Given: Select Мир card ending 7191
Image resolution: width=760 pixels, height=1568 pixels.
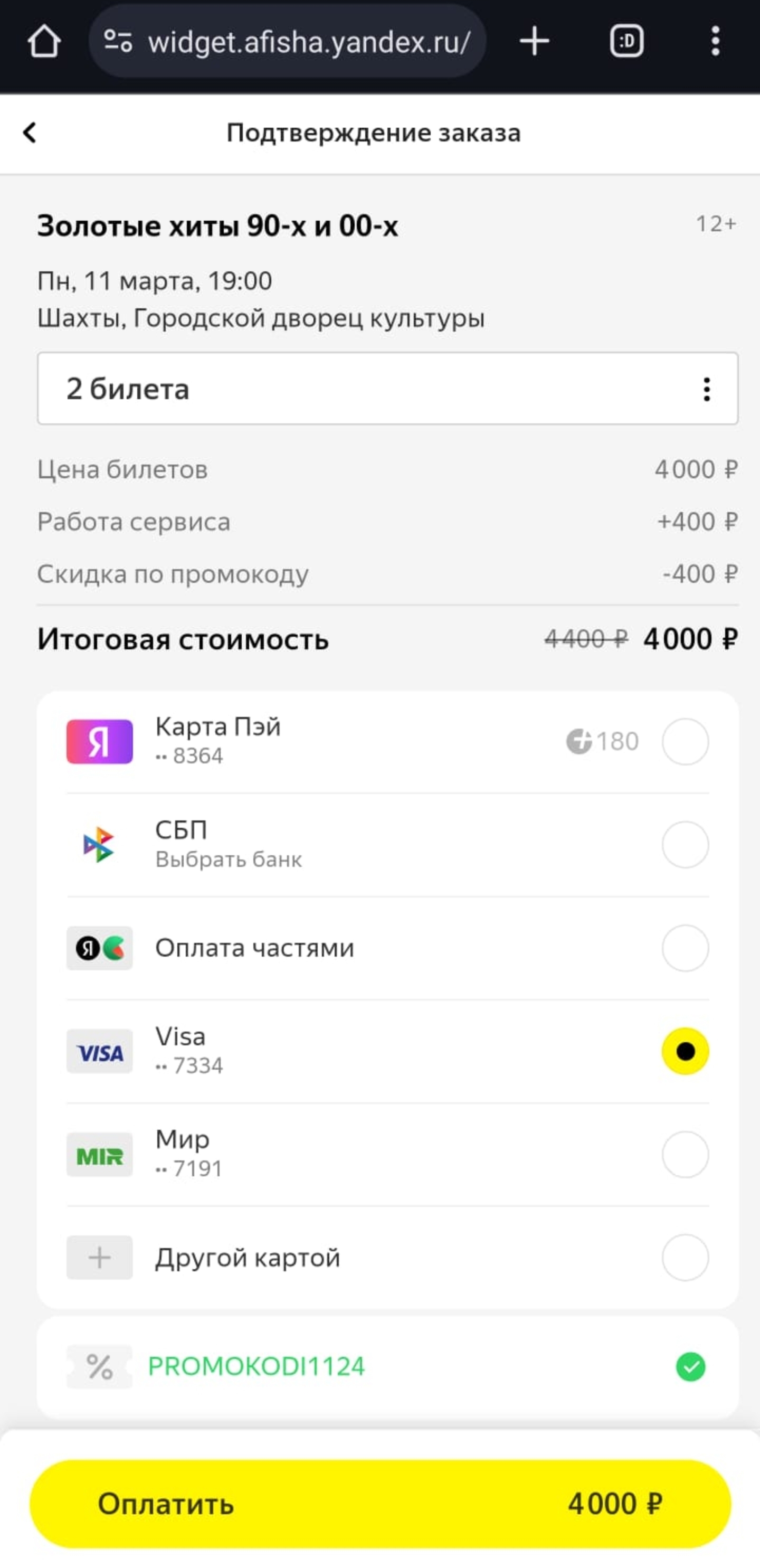Looking at the screenshot, I should [685, 1154].
